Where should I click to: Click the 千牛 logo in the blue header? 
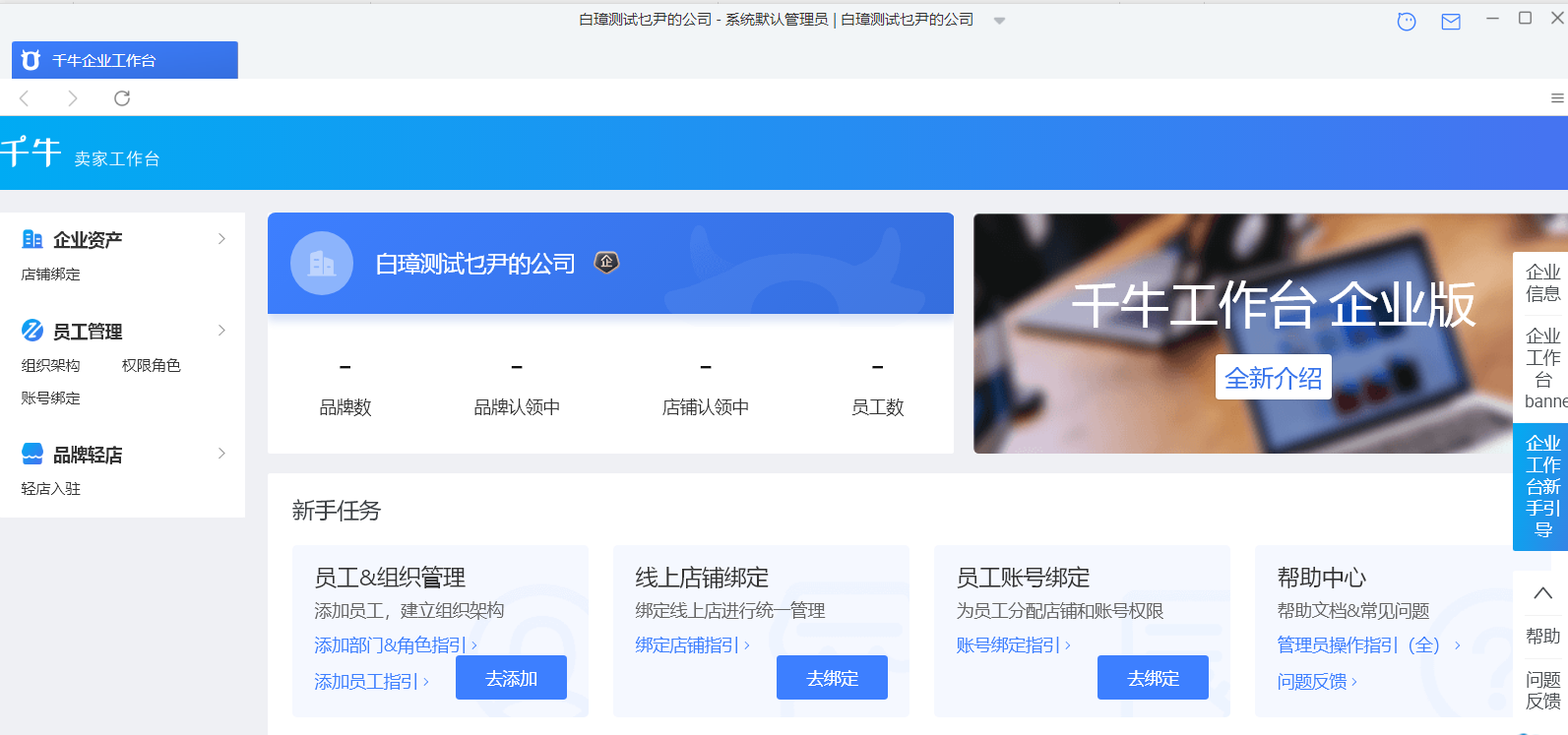click(31, 153)
